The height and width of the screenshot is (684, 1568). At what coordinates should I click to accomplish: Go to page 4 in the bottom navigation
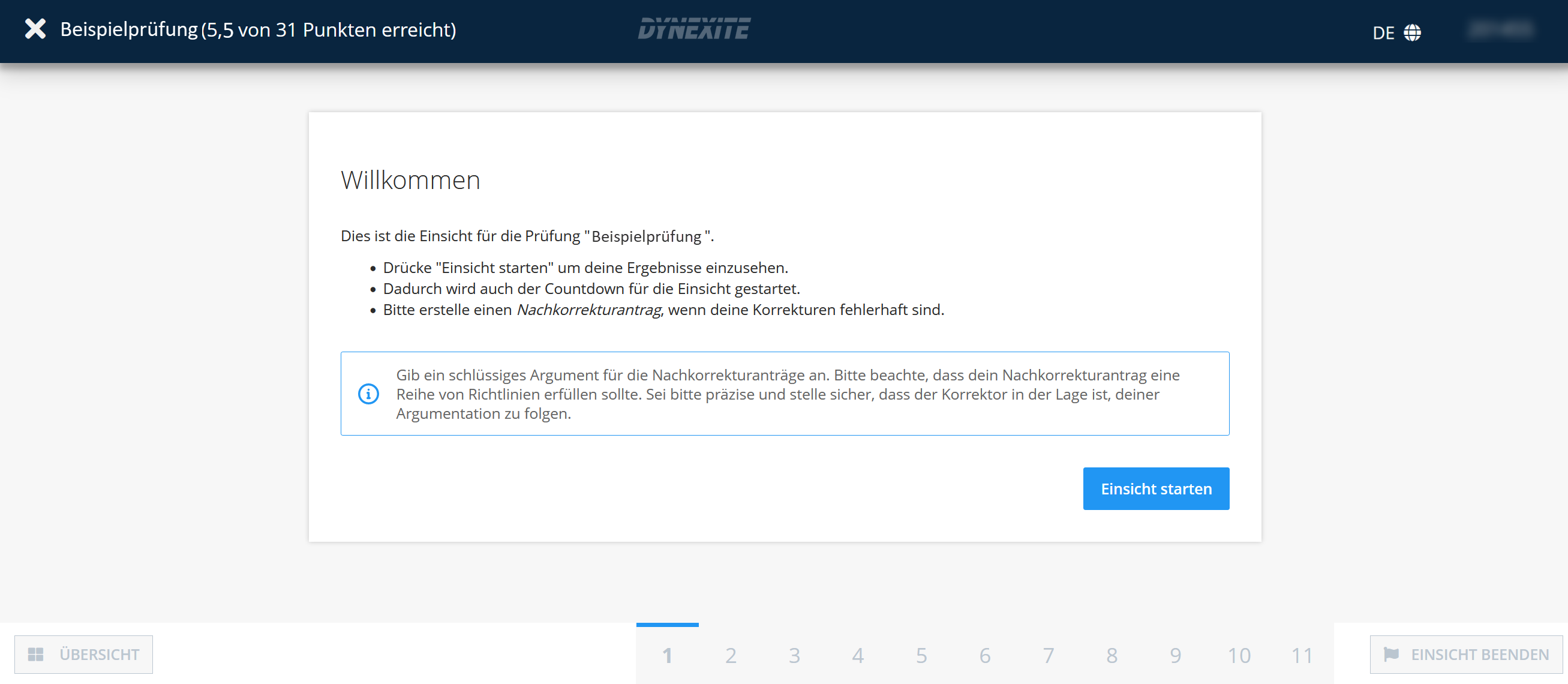(858, 655)
